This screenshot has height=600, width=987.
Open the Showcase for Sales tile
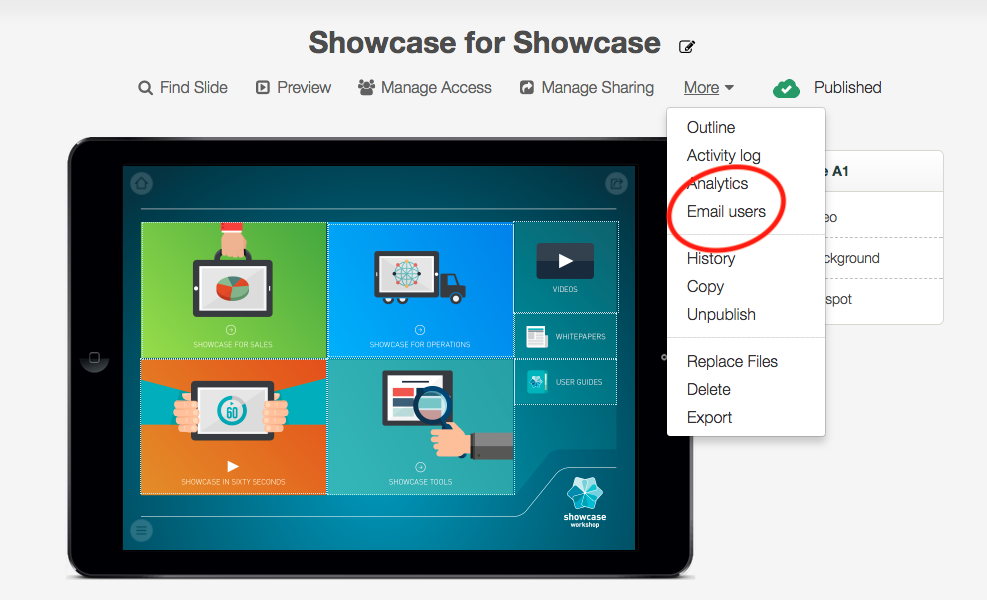click(234, 290)
